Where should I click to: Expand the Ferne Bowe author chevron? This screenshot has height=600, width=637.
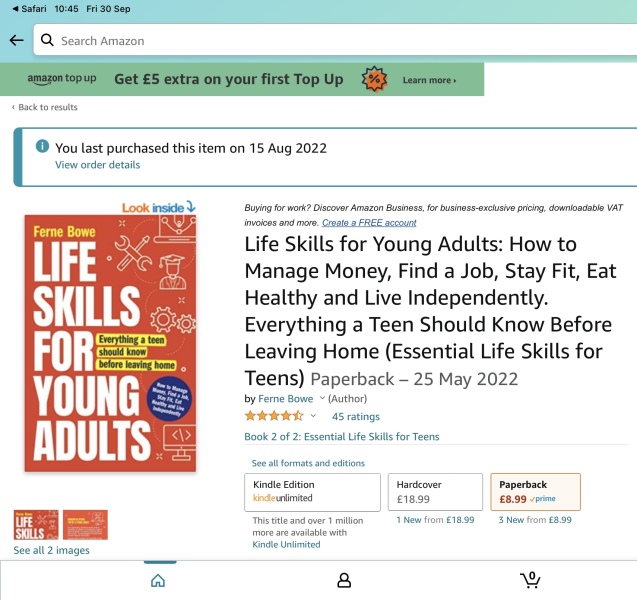(x=322, y=399)
